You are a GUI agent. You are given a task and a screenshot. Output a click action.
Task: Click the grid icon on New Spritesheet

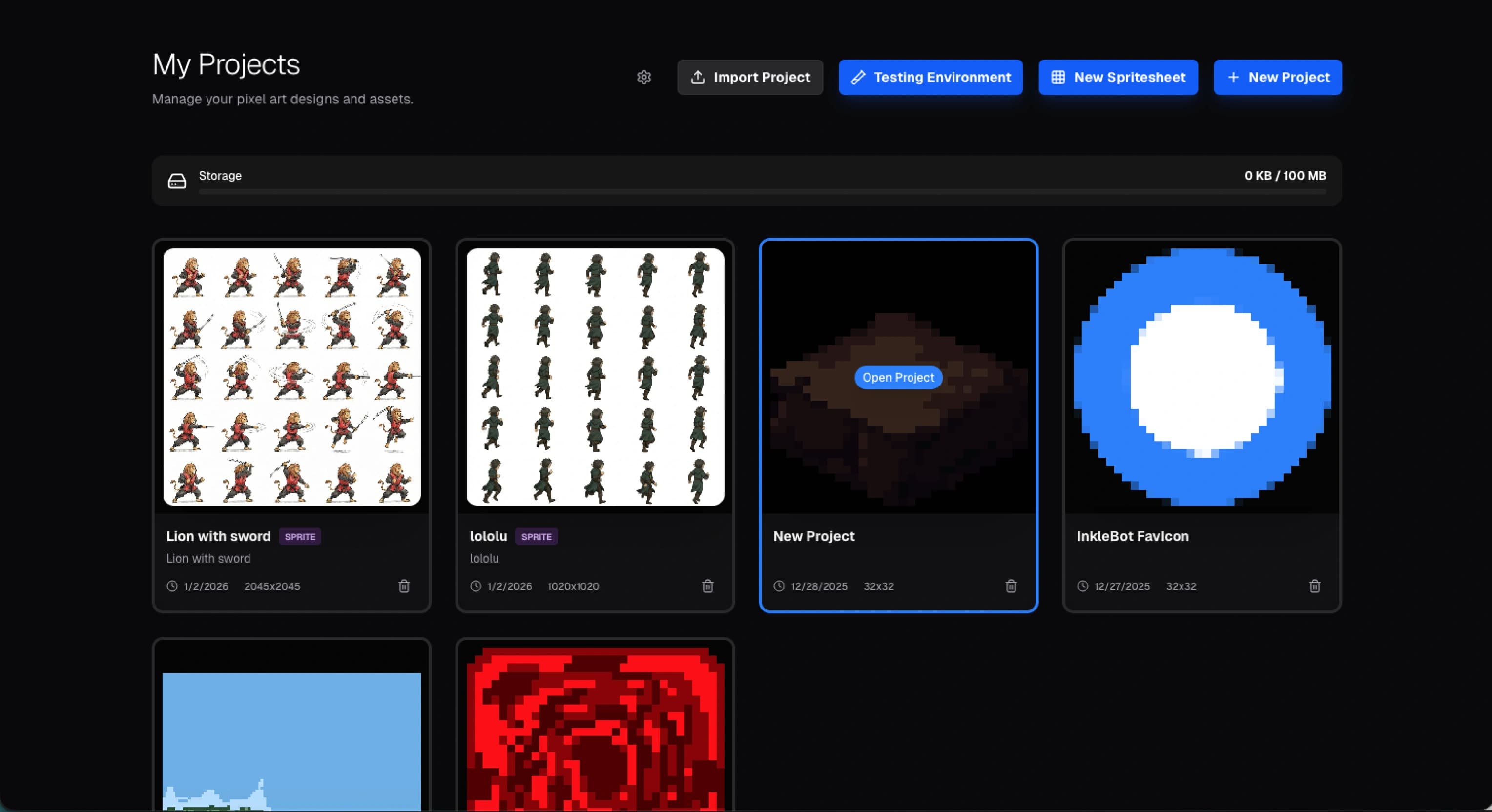pos(1059,77)
